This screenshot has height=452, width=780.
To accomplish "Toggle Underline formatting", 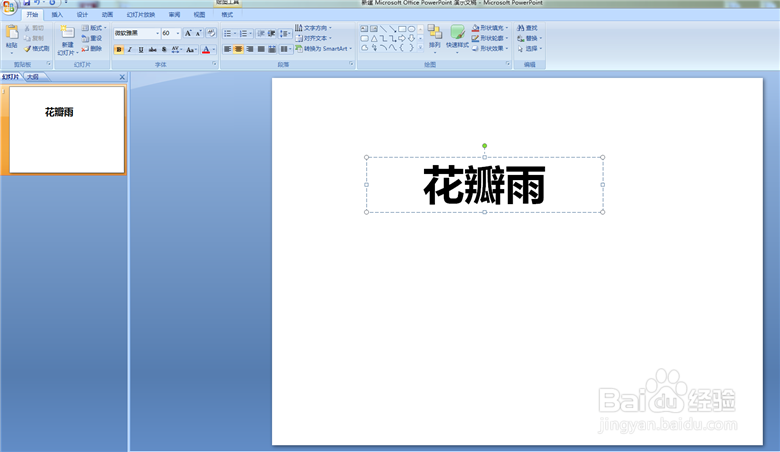I will tap(141, 50).
